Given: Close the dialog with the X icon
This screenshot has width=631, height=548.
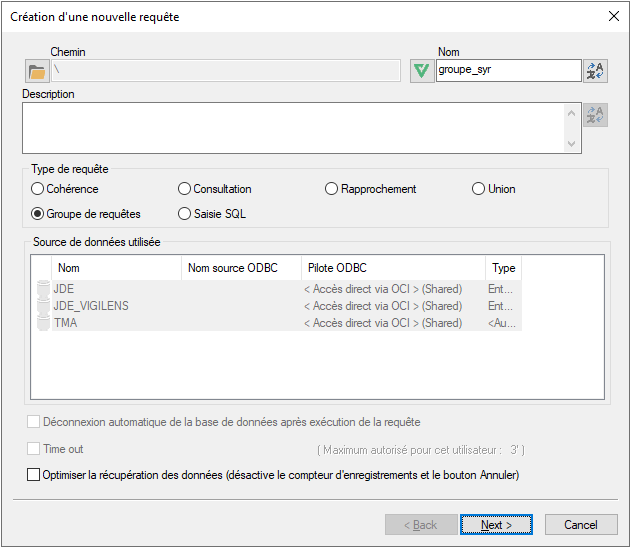Looking at the screenshot, I should [614, 16].
